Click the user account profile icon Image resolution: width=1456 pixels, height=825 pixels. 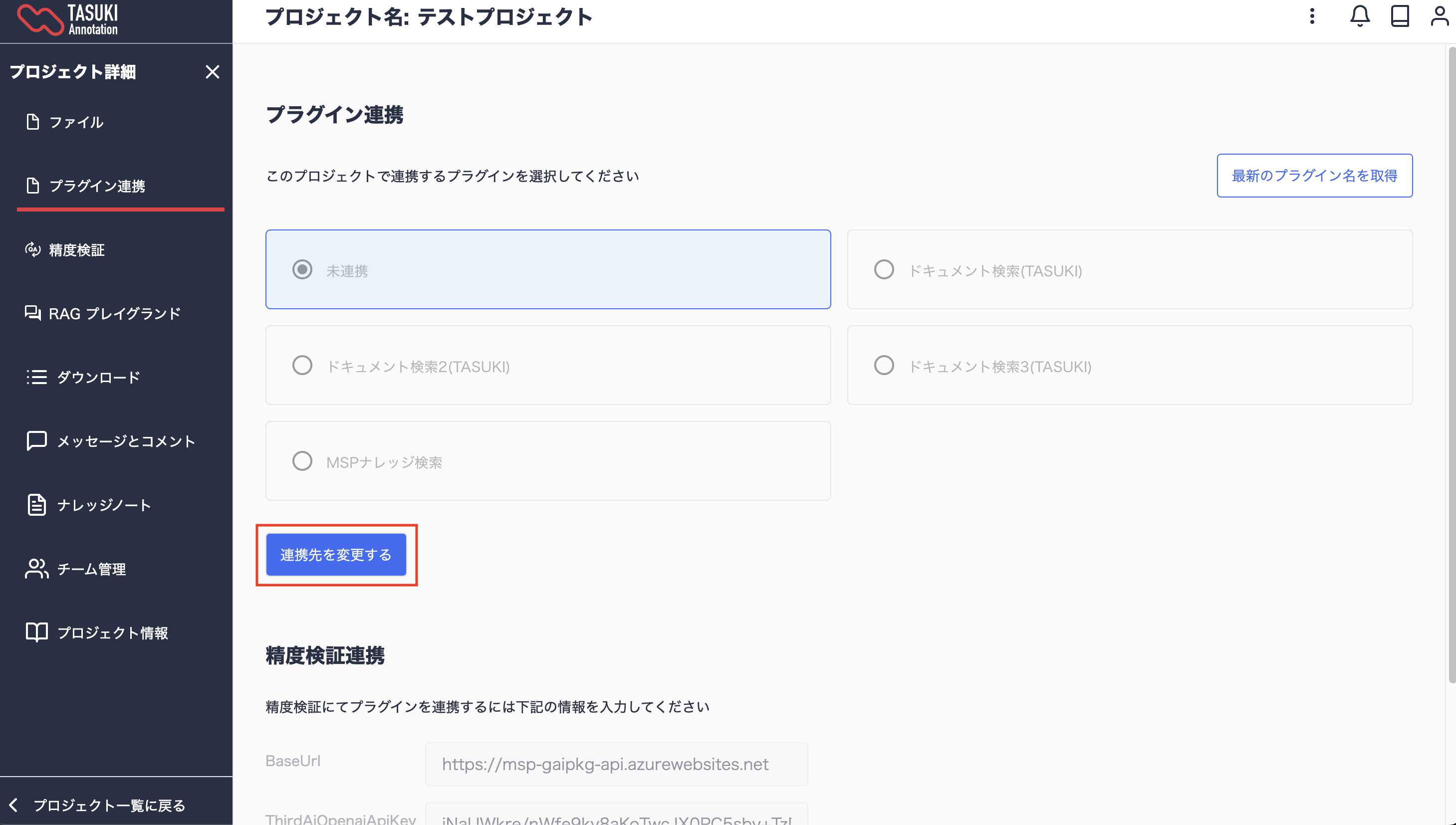[1440, 16]
